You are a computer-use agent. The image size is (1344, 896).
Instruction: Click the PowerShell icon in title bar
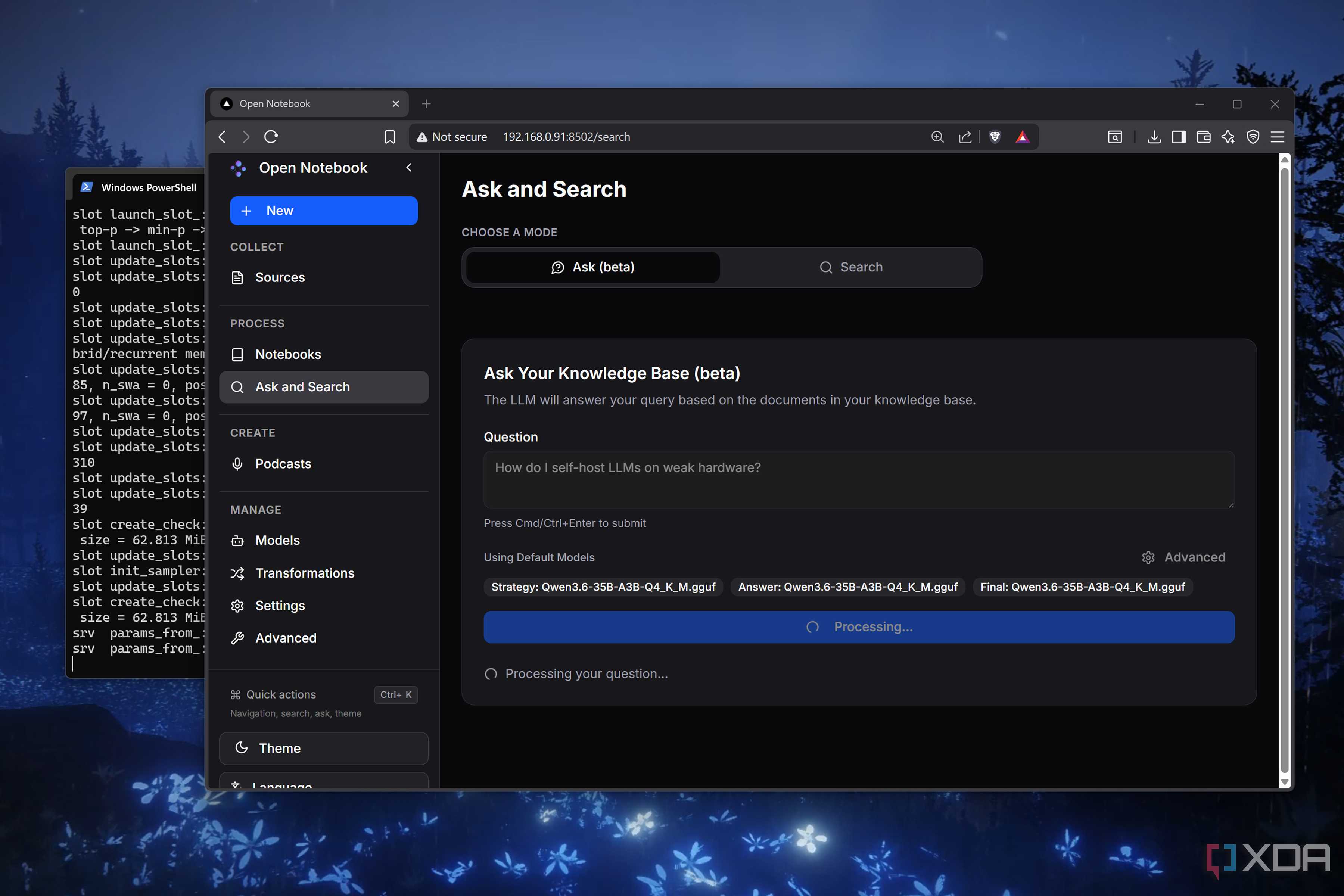click(87, 187)
